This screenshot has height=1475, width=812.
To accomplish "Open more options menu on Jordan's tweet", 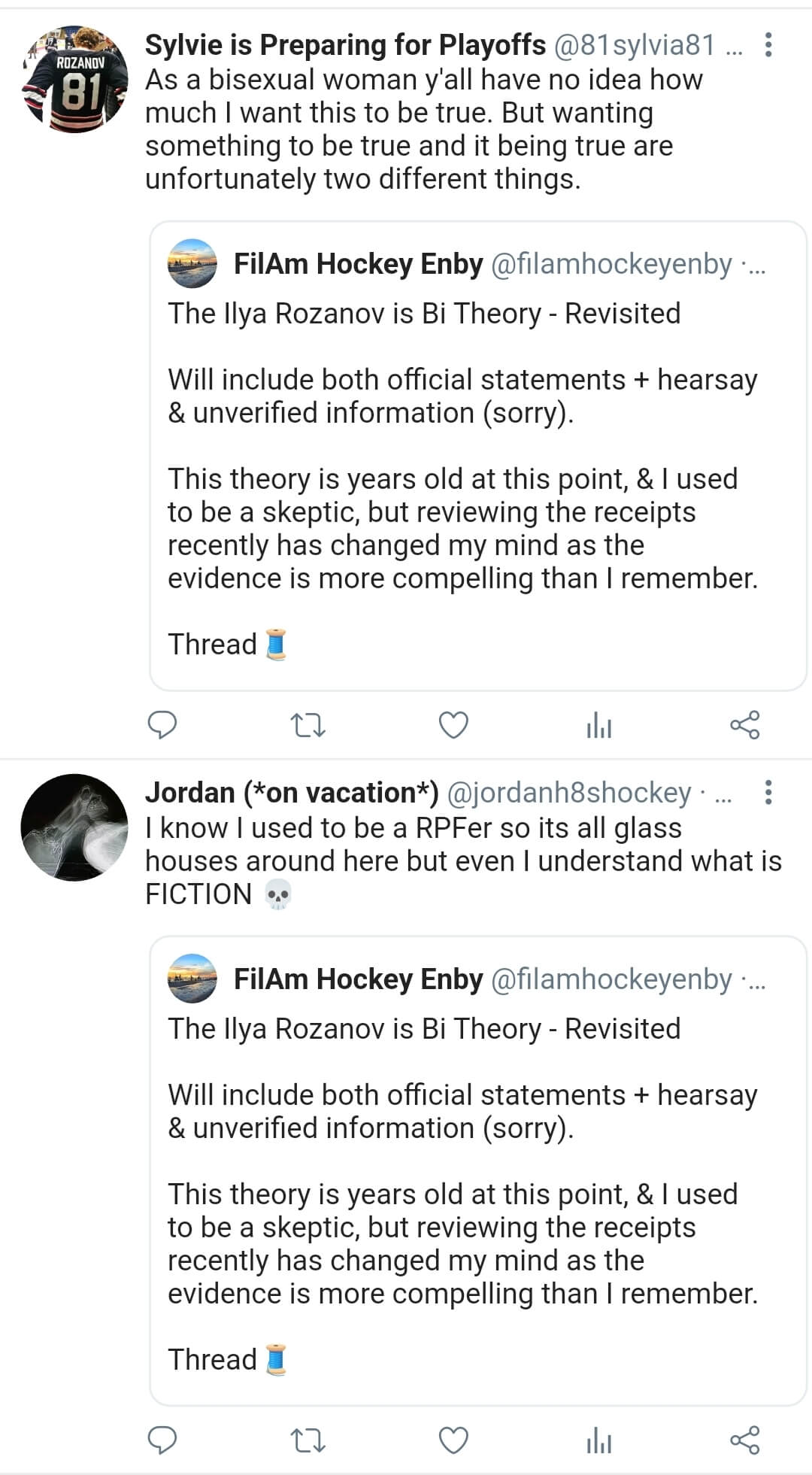I will point(768,792).
